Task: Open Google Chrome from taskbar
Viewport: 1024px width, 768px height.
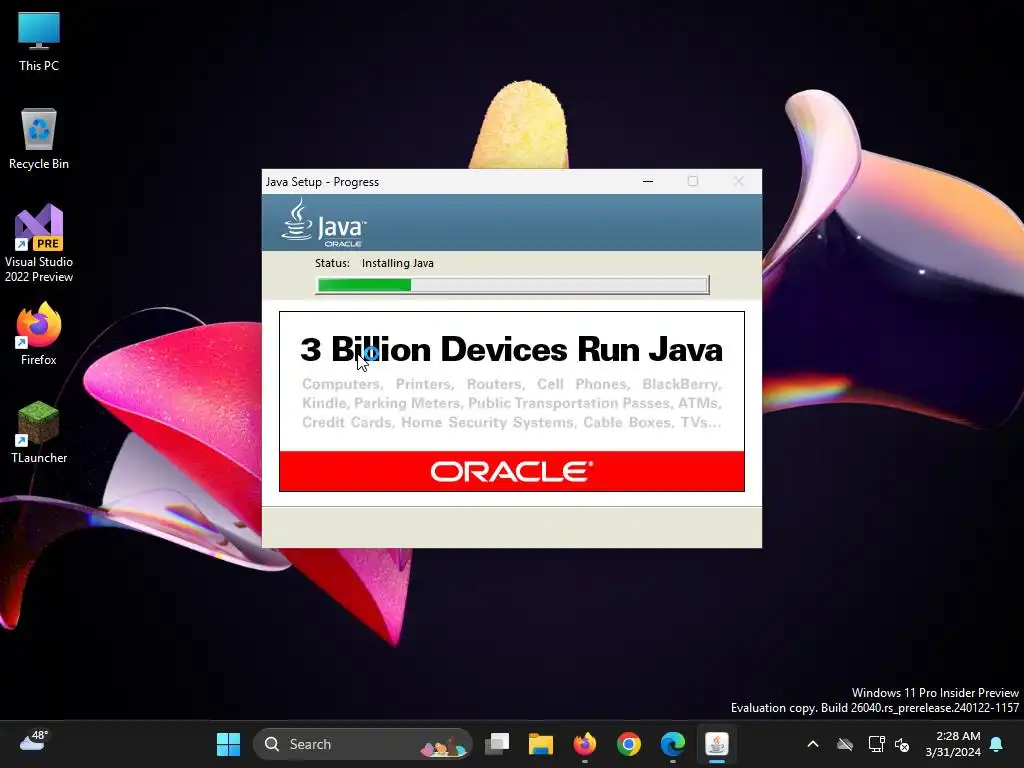Action: pyautogui.click(x=629, y=744)
